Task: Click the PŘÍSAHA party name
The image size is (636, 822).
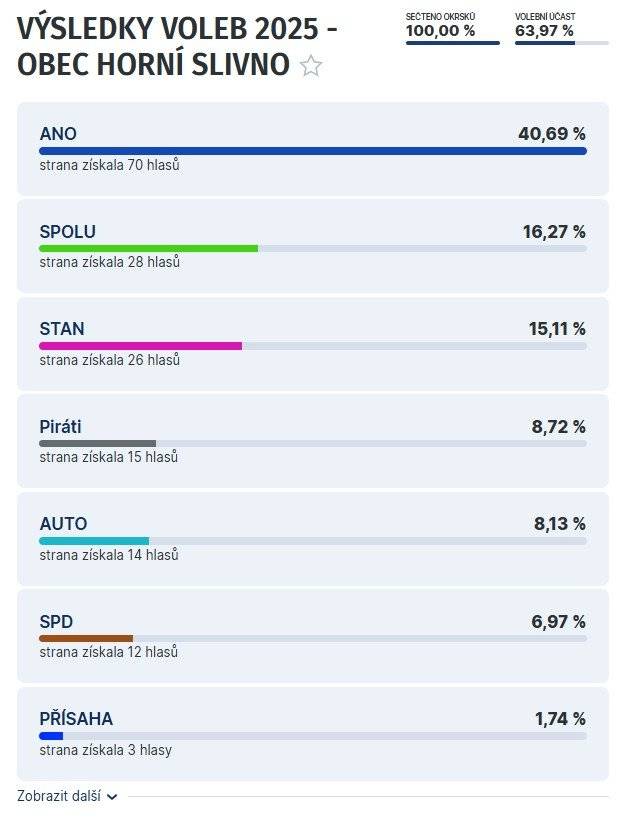Action: (x=76, y=719)
